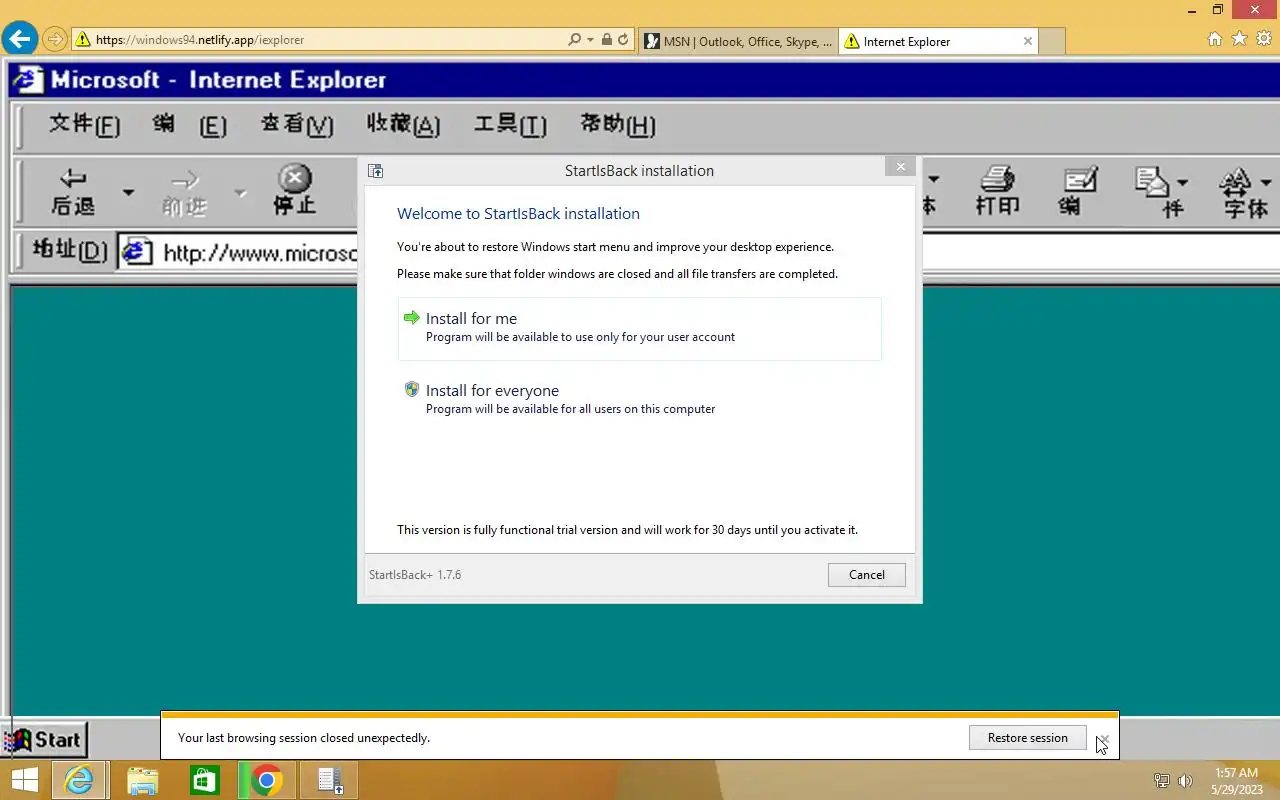Click the volume speaker tray icon
Image resolution: width=1280 pixels, height=800 pixels.
[x=1185, y=781]
